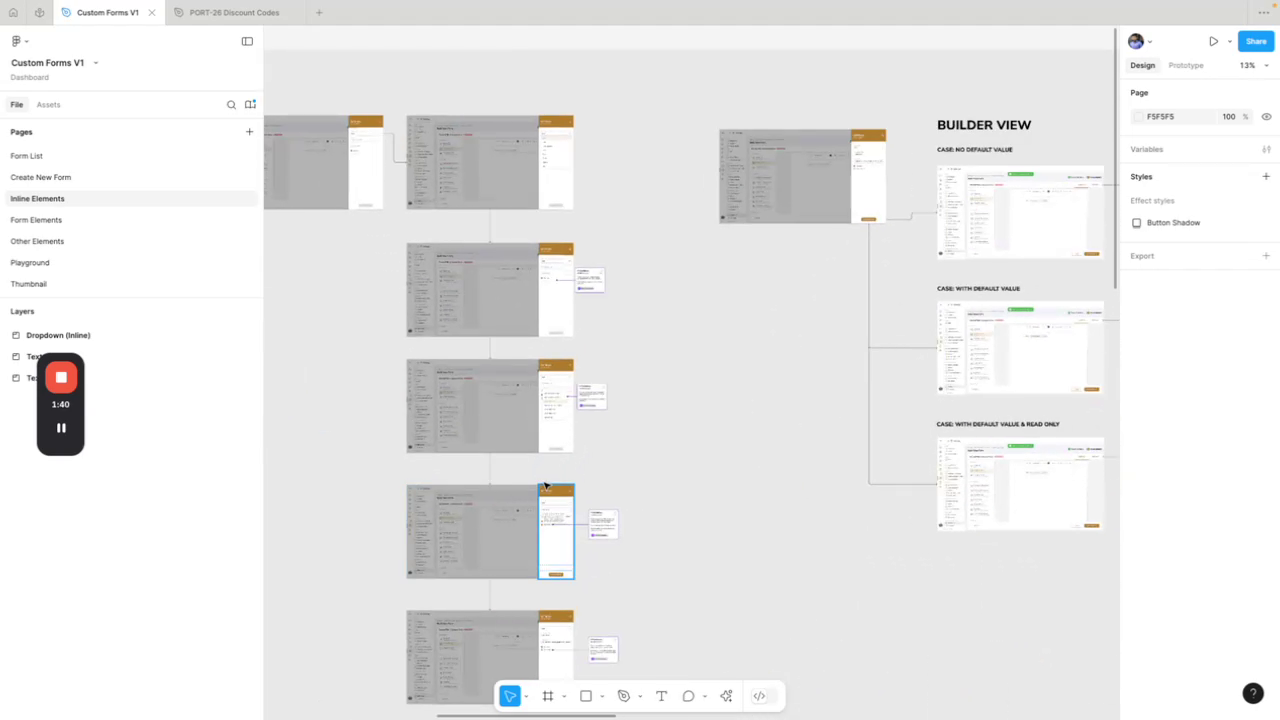Collapse the left sidebar panel
Viewport: 1280px width, 720px height.
[247, 41]
